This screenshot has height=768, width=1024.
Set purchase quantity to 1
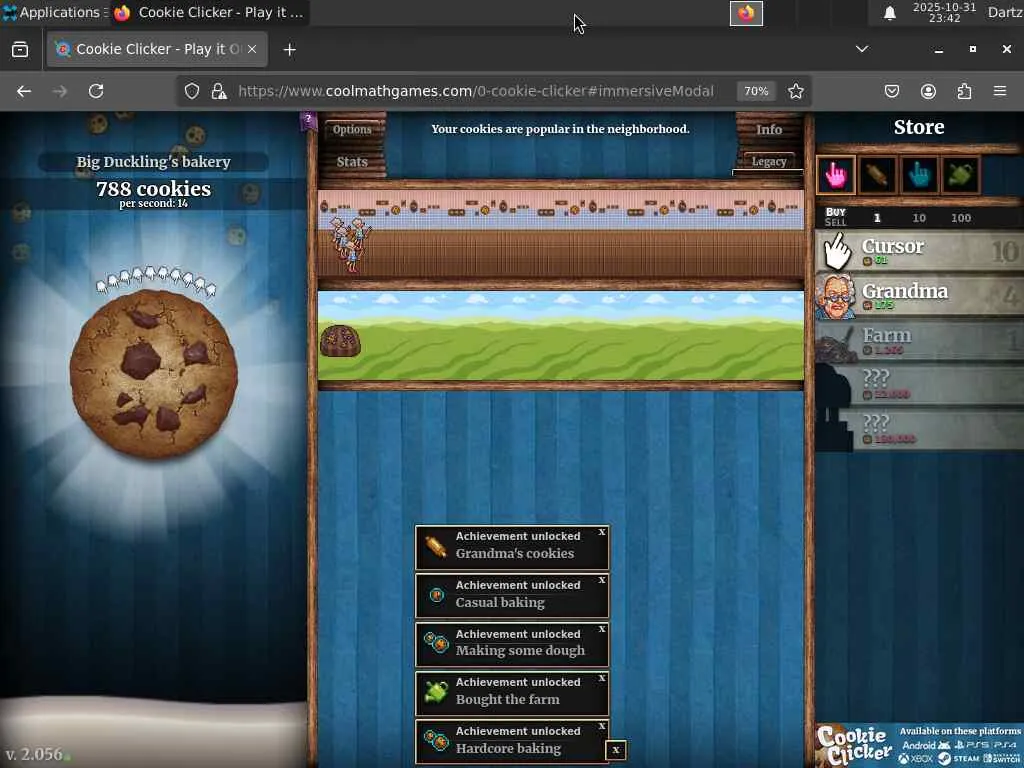(877, 217)
